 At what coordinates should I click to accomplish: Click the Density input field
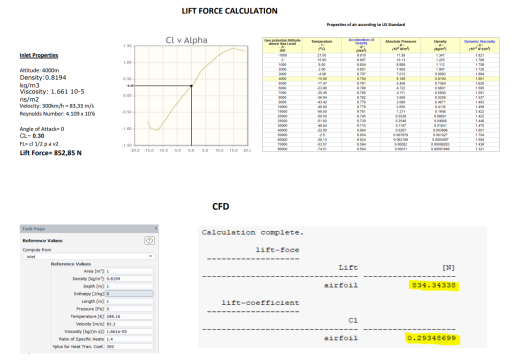(x=129, y=279)
